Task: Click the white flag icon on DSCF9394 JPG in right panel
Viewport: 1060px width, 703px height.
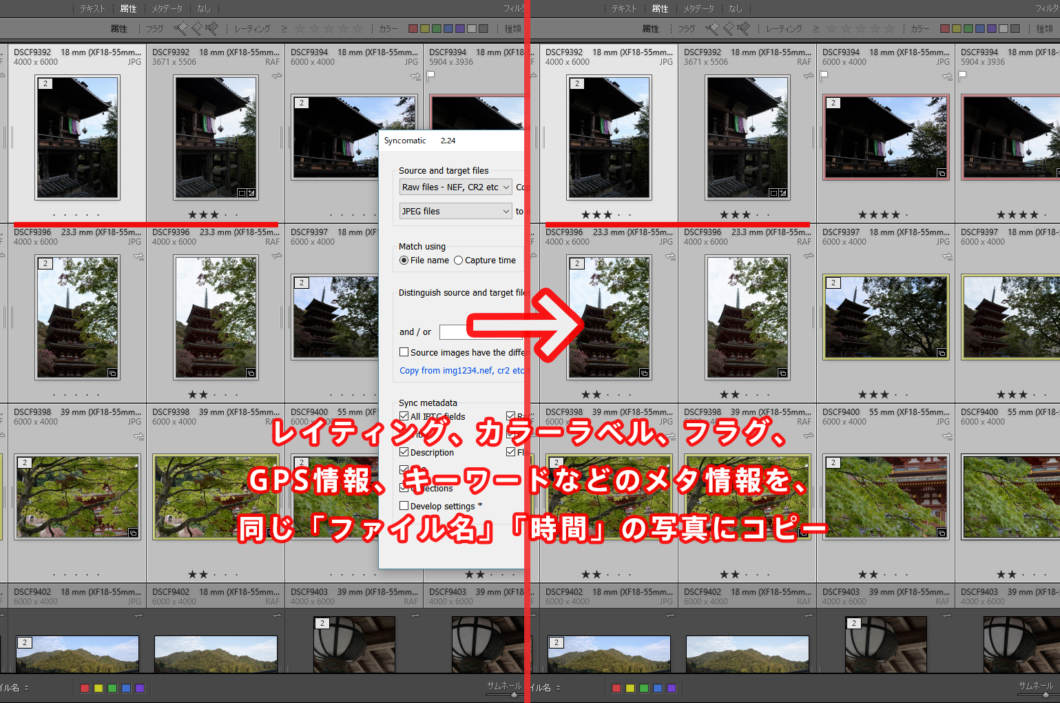Action: click(x=823, y=74)
